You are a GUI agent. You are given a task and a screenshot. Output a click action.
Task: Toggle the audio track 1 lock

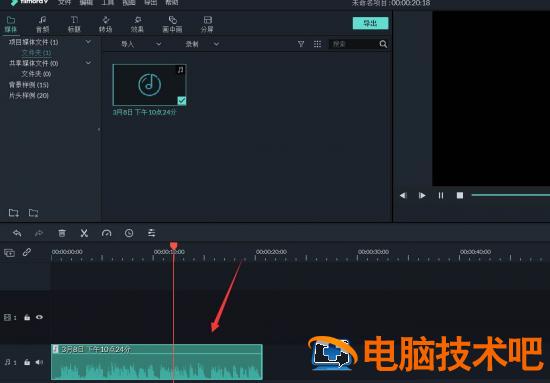point(27,362)
